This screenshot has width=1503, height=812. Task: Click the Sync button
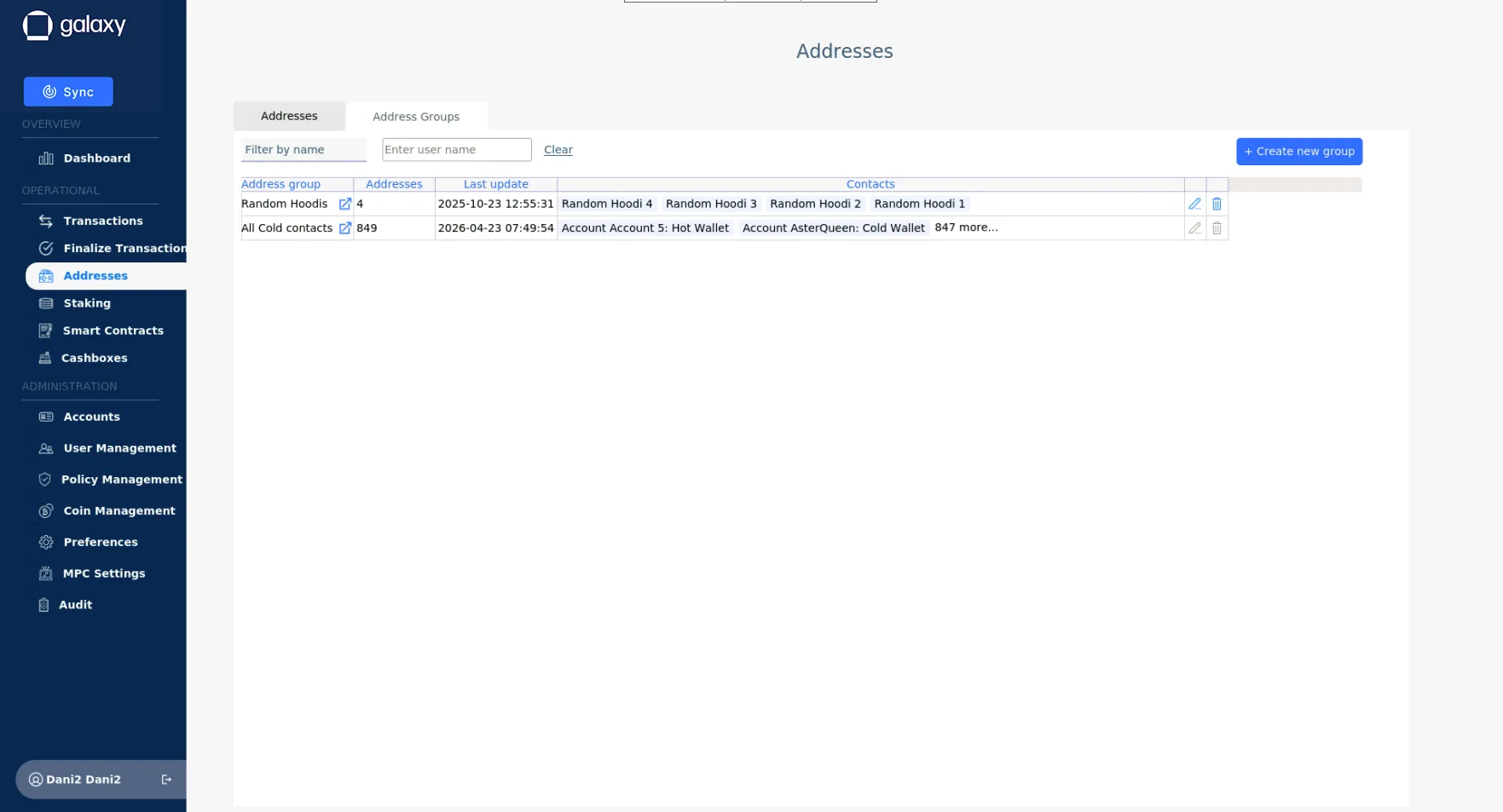pos(68,92)
